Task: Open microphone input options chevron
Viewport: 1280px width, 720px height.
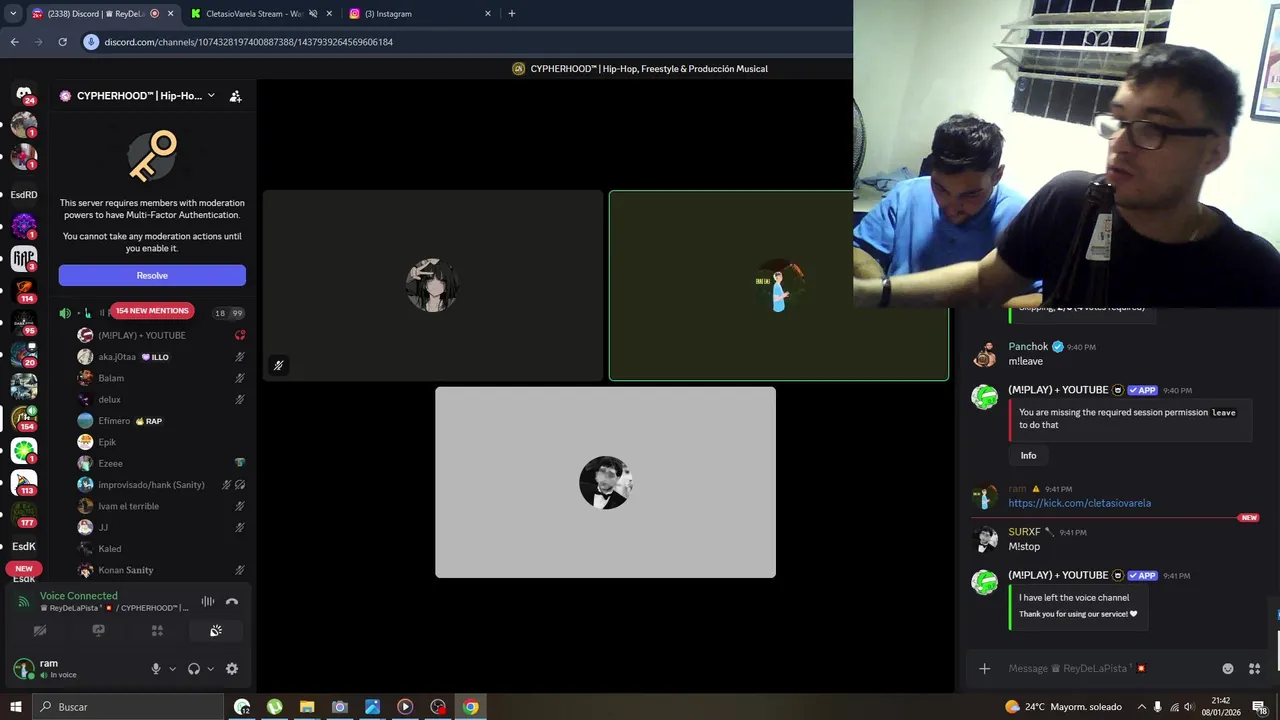Action: click(172, 669)
